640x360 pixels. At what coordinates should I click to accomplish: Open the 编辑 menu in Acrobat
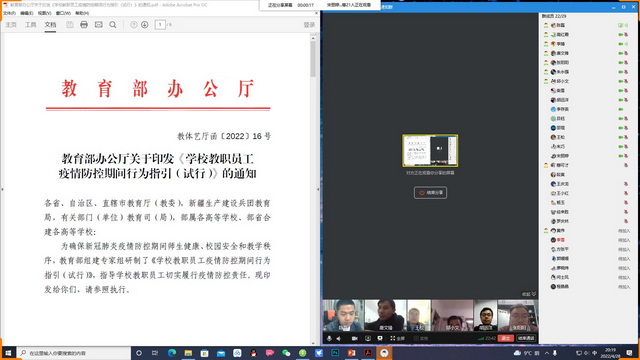(x=27, y=13)
